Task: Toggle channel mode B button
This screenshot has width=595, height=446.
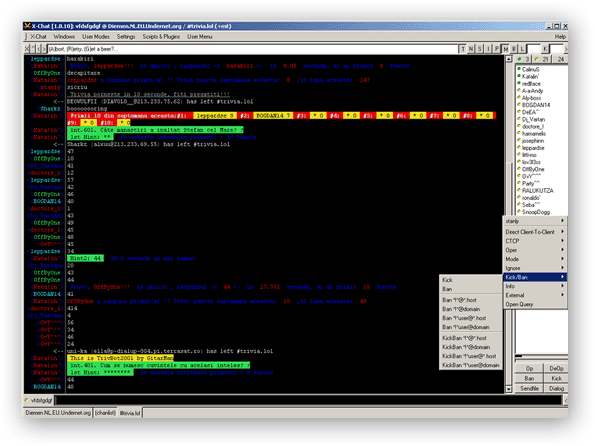Action: [514, 49]
